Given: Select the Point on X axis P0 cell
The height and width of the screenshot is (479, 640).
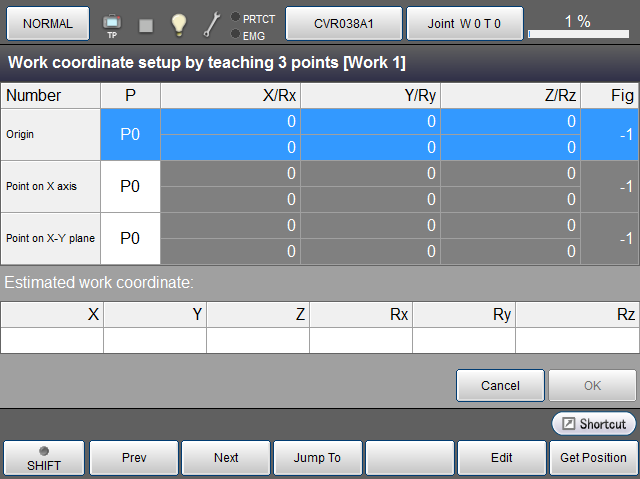Looking at the screenshot, I should click(130, 186).
